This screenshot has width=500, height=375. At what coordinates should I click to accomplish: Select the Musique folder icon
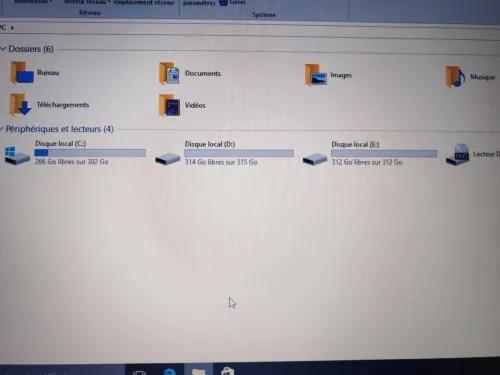tap(455, 77)
